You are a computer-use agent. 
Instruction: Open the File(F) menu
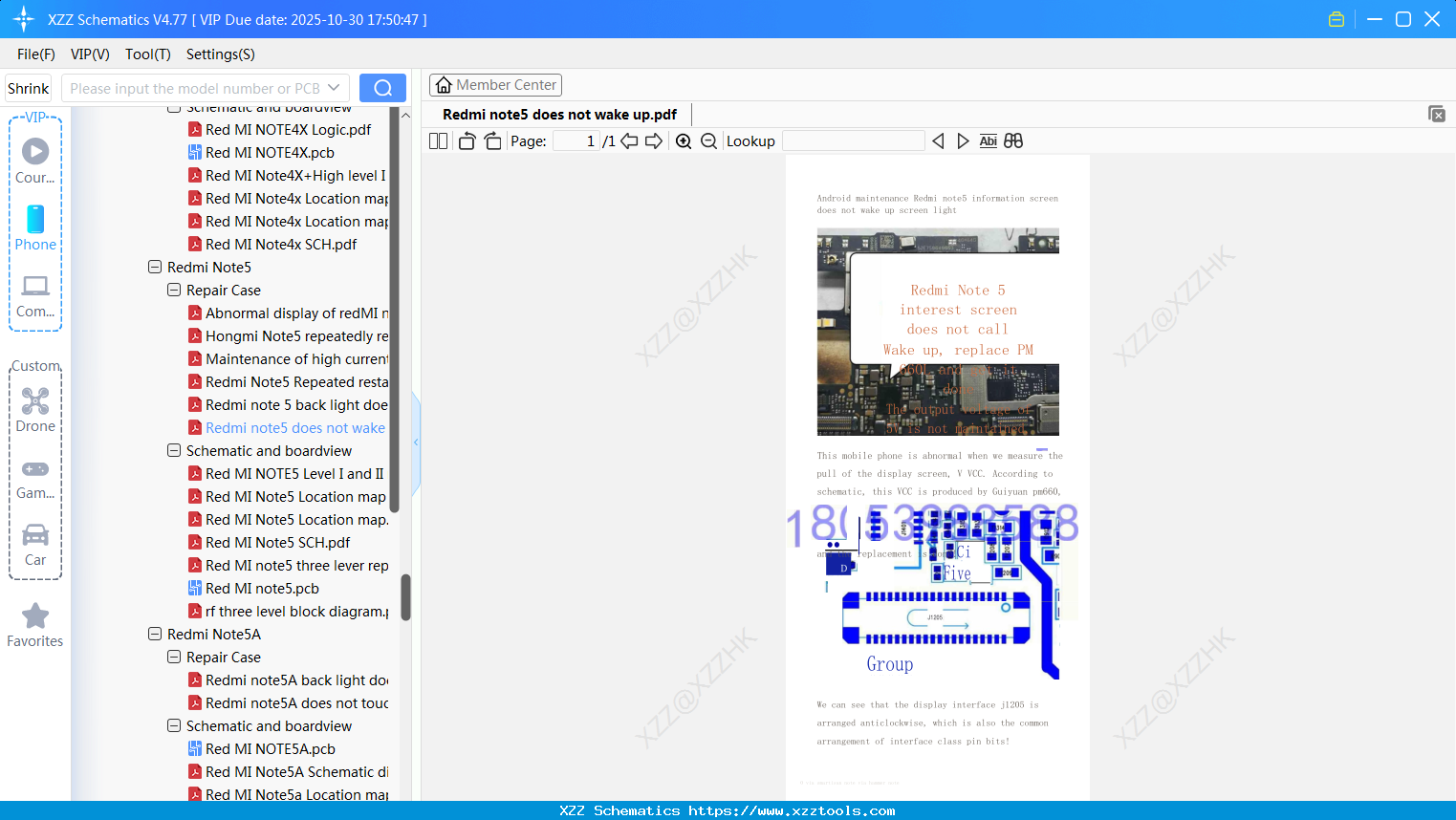(36, 54)
